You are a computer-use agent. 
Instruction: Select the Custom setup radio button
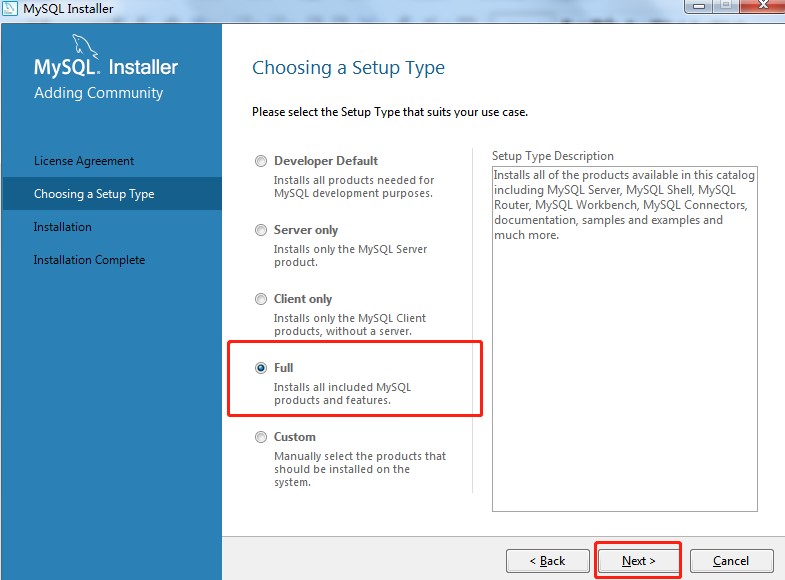tap(261, 437)
